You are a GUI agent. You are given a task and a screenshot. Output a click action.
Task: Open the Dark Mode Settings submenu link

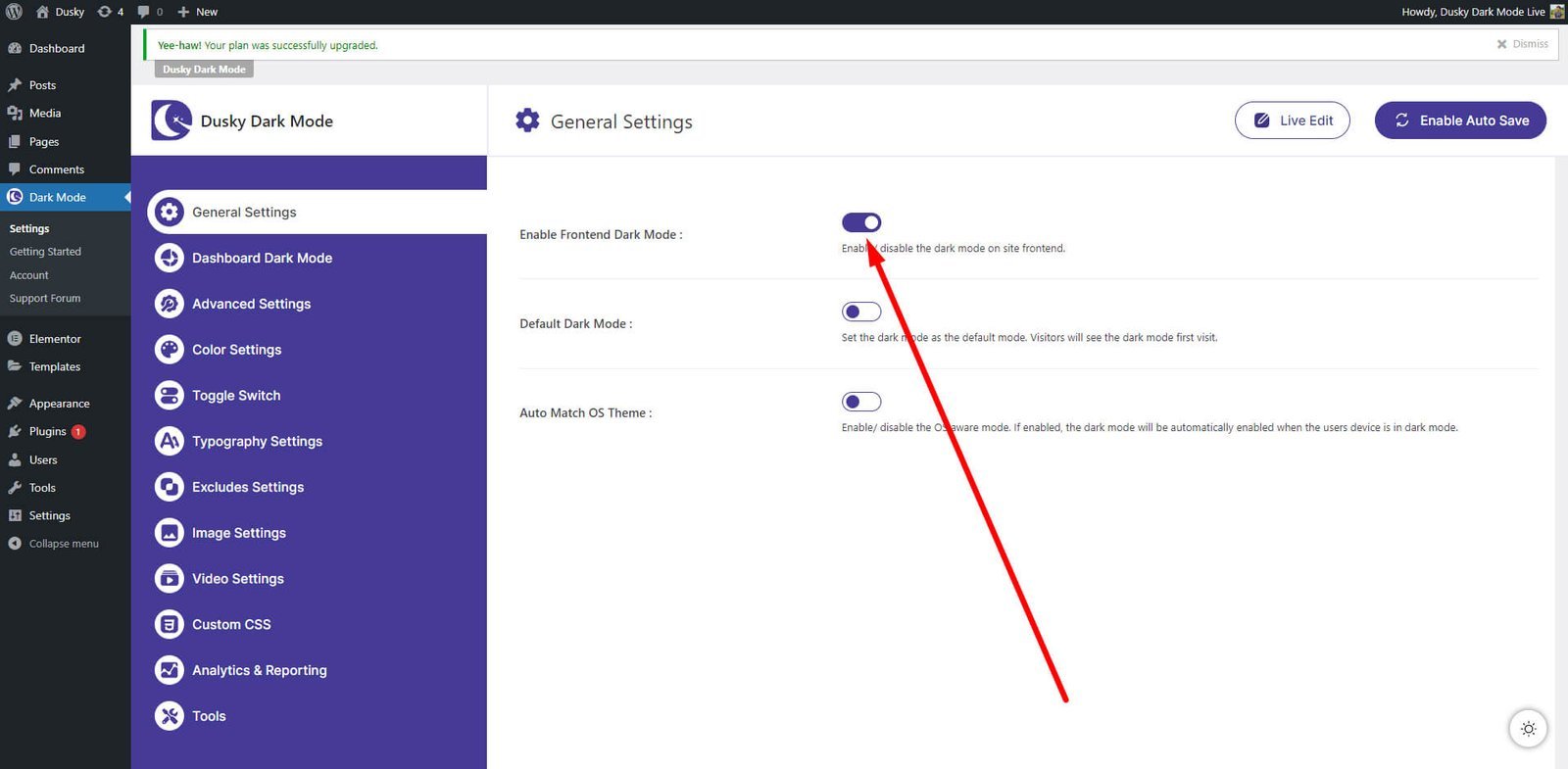[29, 228]
